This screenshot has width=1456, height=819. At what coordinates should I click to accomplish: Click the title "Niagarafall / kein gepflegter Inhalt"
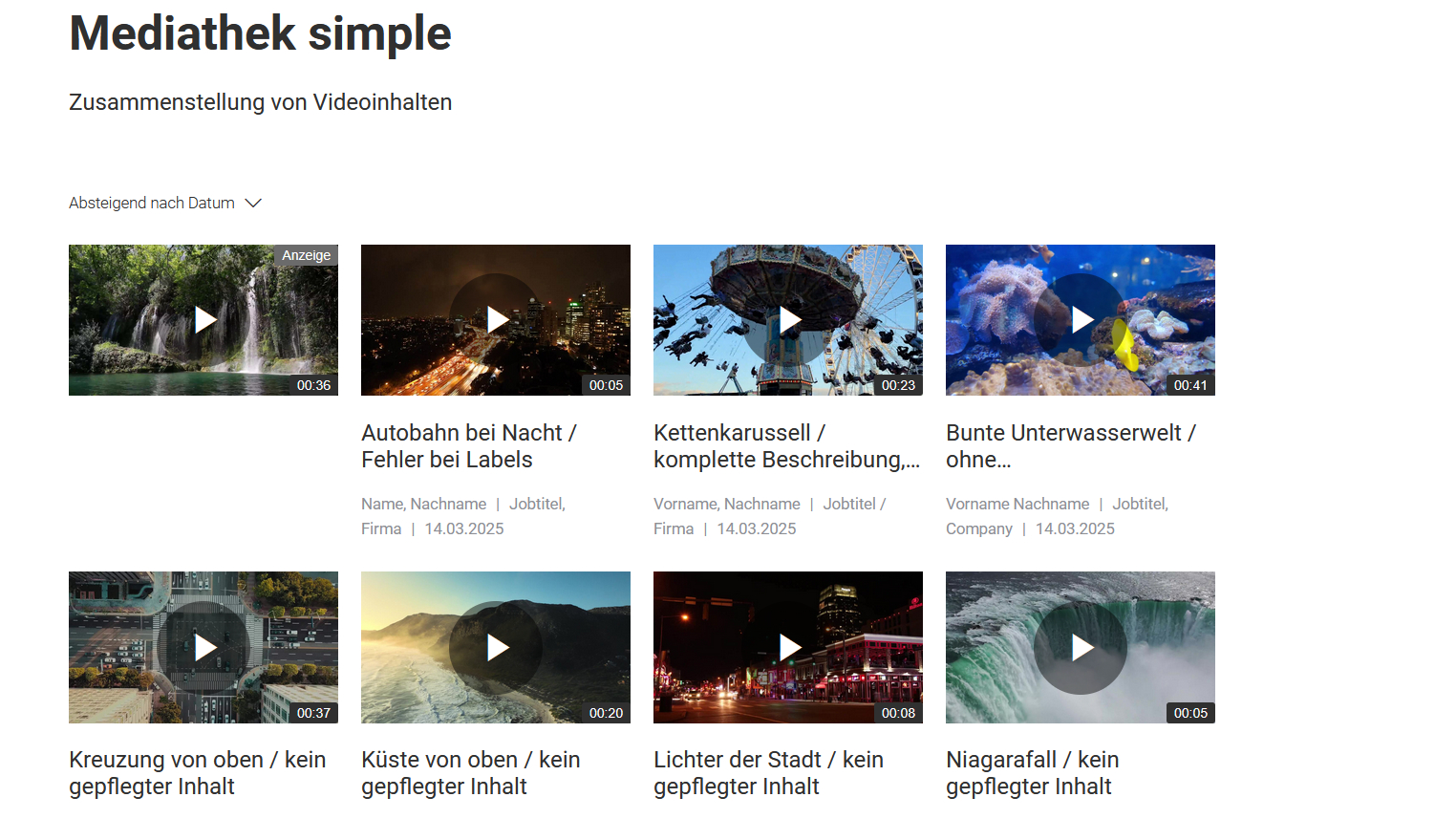point(1032,772)
